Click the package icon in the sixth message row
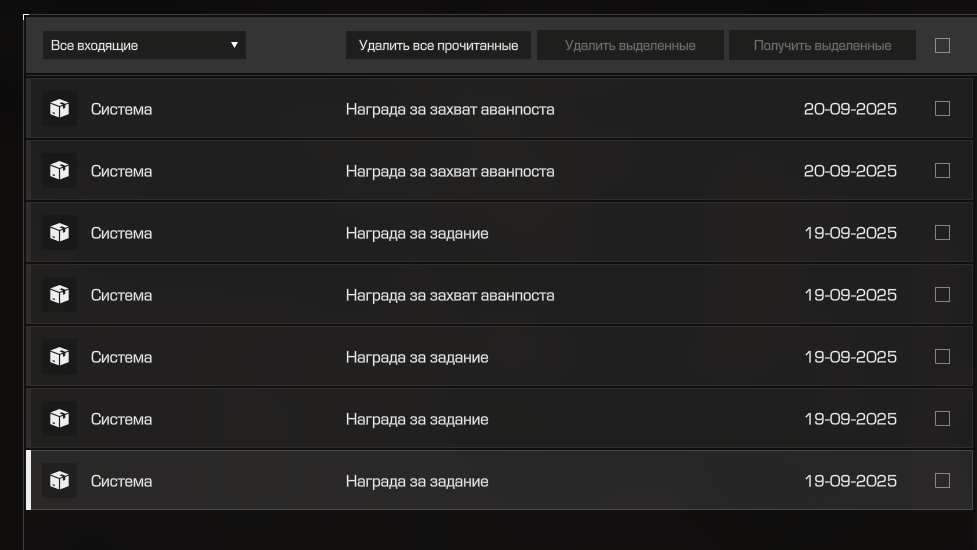977x550 pixels. point(59,419)
